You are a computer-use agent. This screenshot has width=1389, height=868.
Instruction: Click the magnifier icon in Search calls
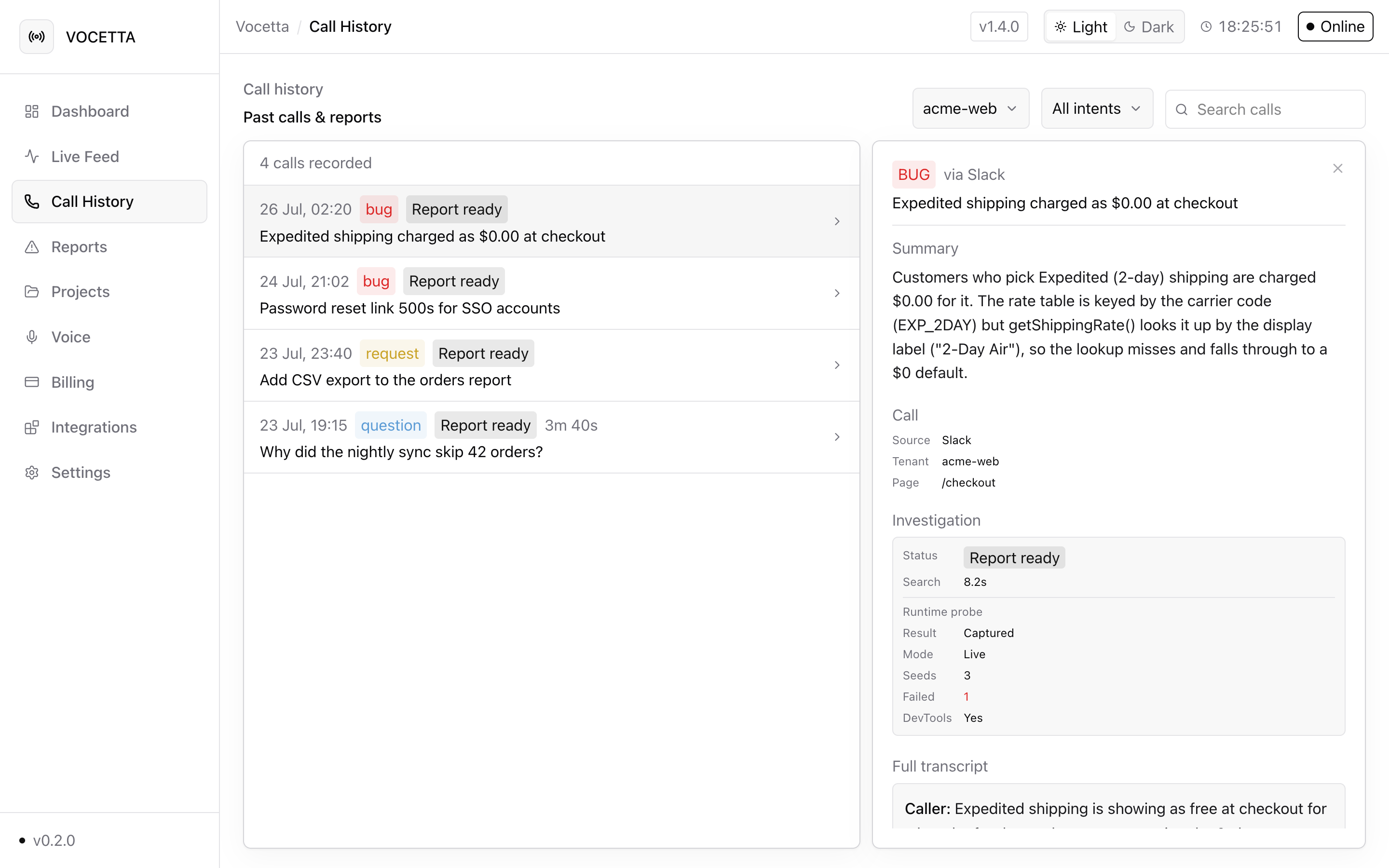point(1181,109)
